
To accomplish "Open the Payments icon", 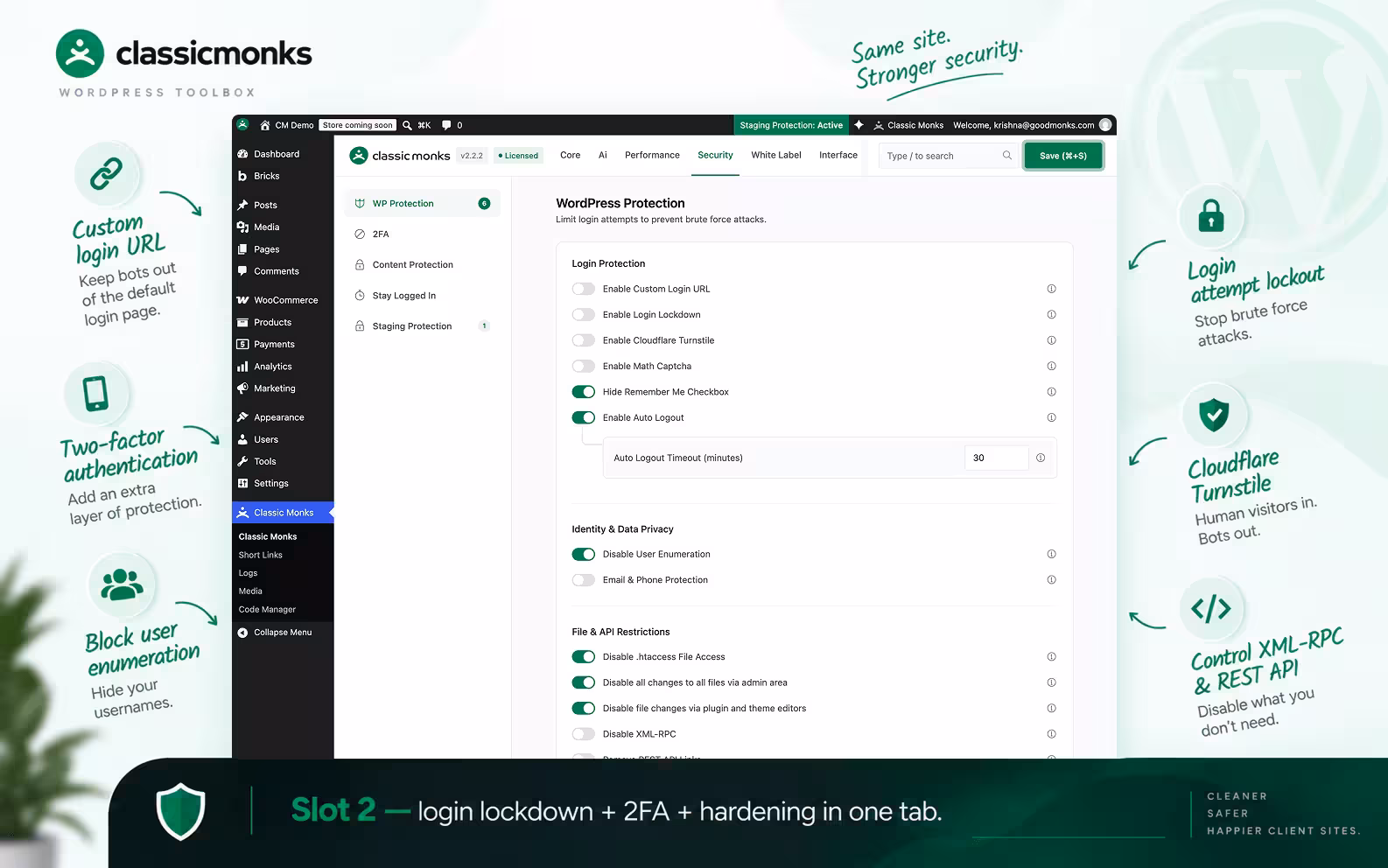I will click(242, 345).
